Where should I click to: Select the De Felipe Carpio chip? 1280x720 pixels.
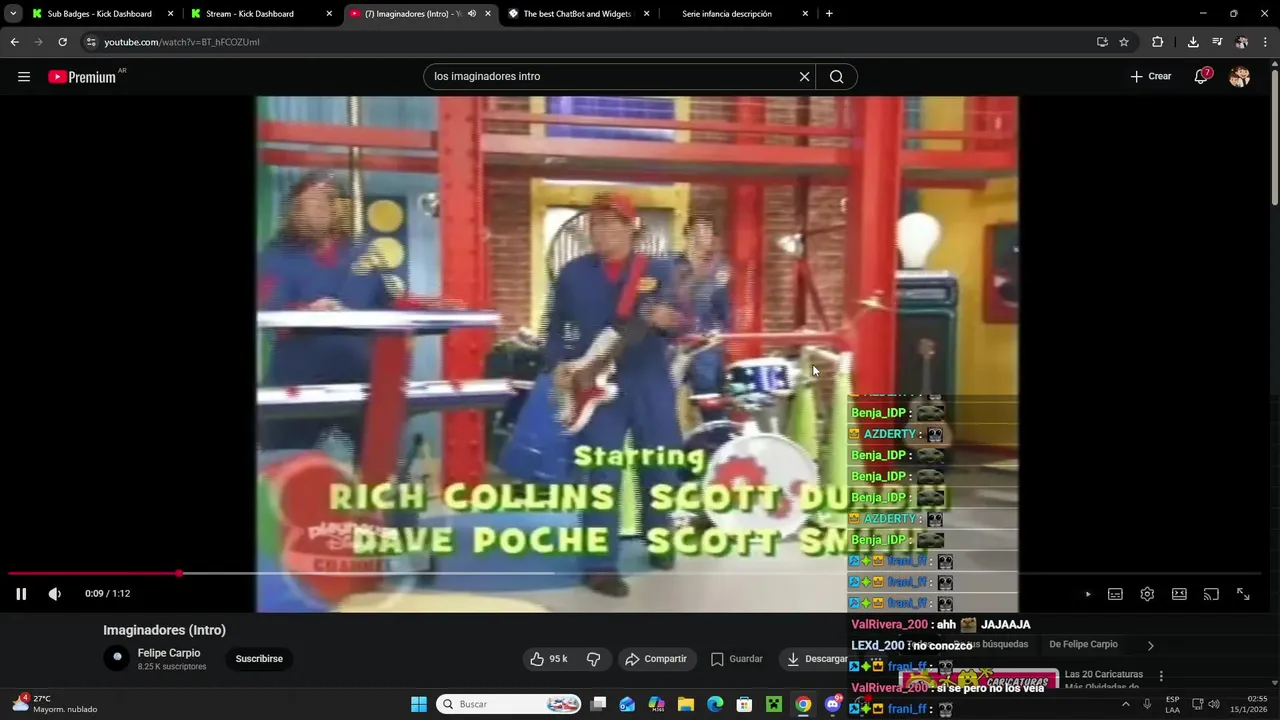coord(1083,645)
